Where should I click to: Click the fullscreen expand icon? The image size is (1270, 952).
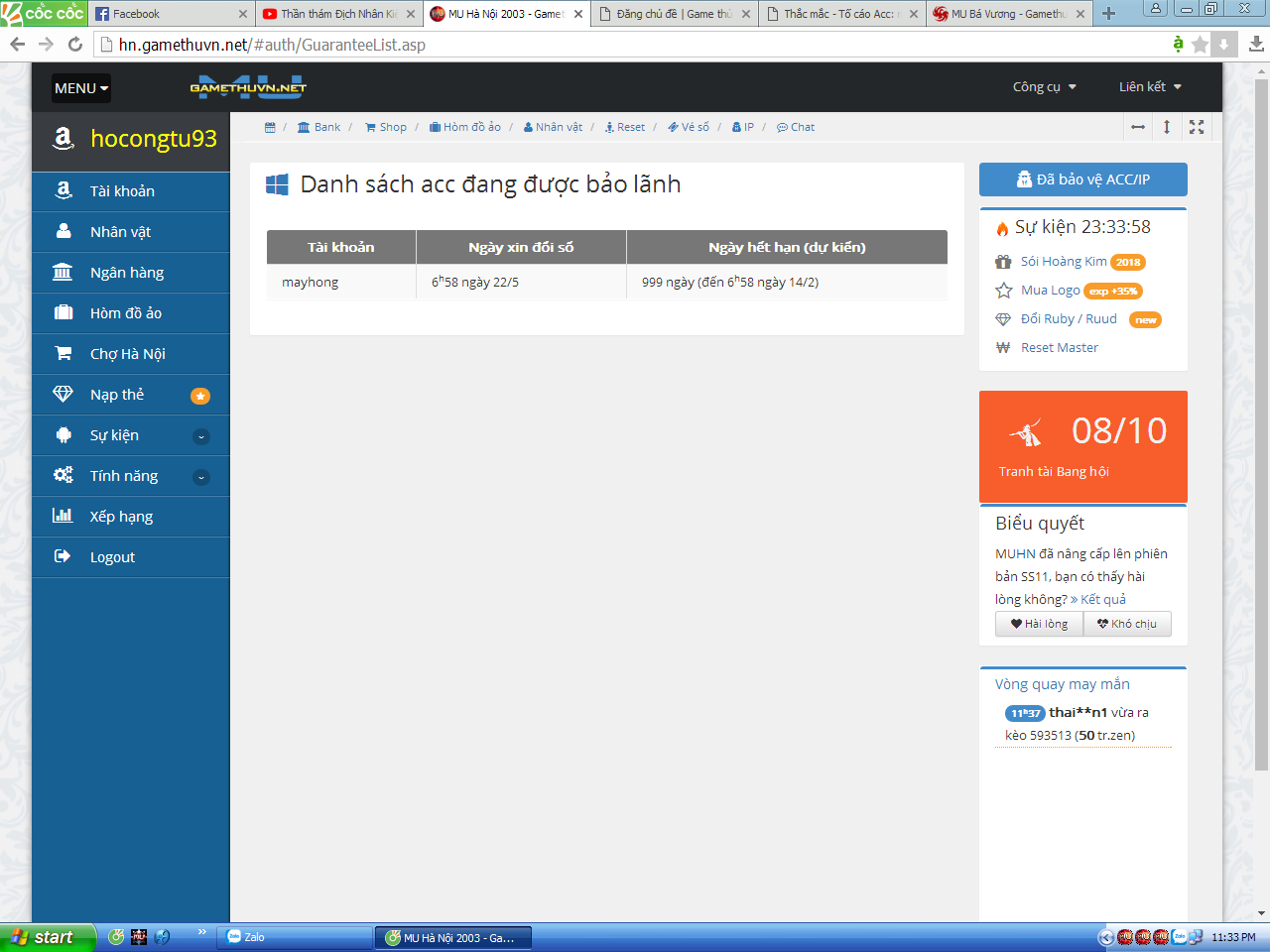1197,127
